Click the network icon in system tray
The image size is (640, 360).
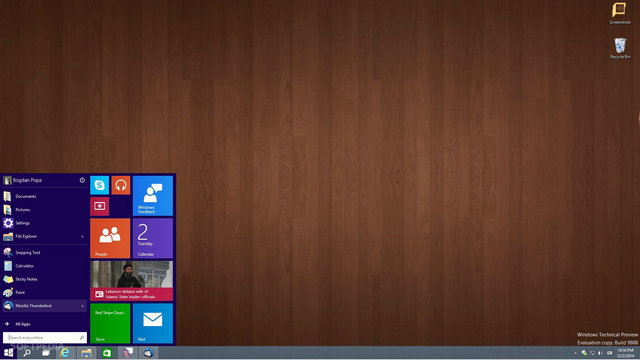point(592,353)
